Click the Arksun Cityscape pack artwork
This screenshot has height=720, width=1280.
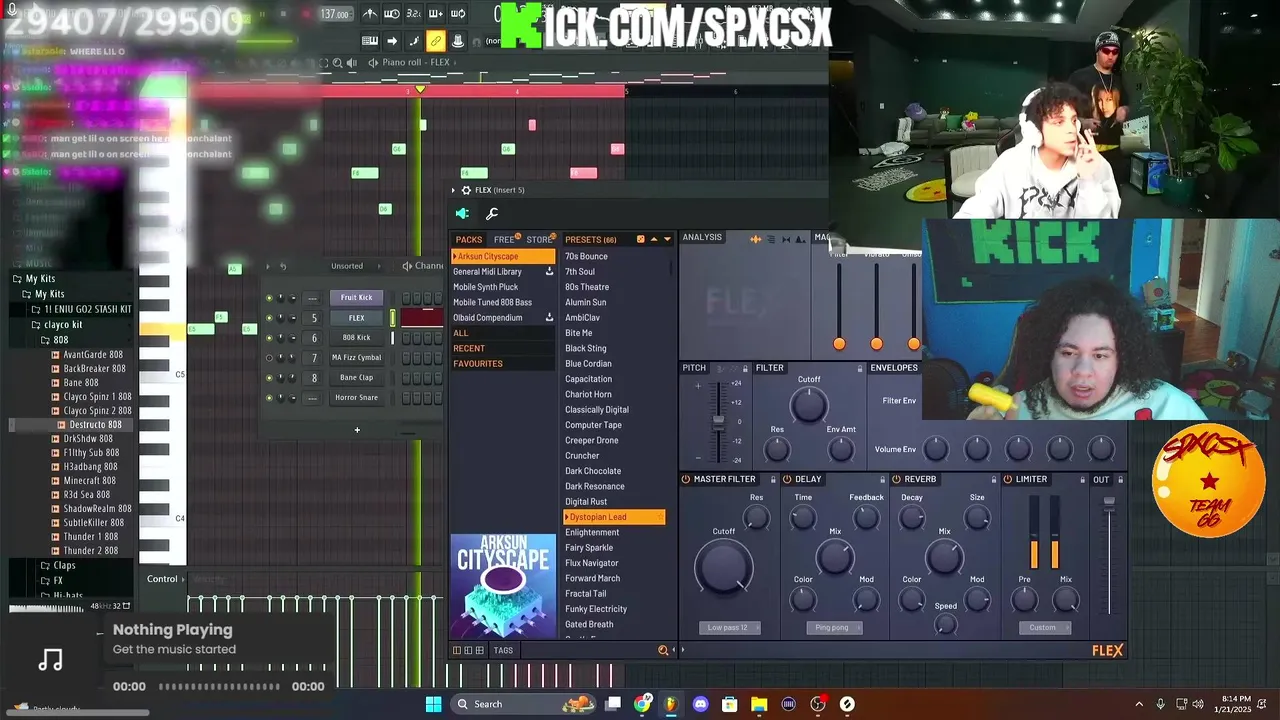click(x=503, y=587)
